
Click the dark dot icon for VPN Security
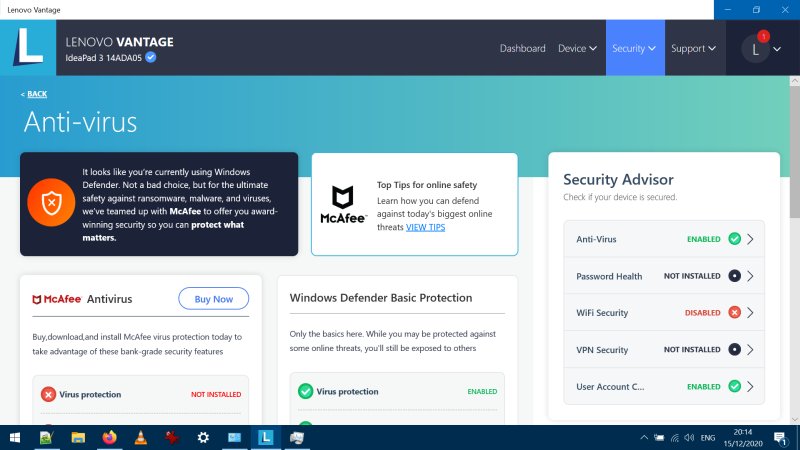click(x=734, y=349)
